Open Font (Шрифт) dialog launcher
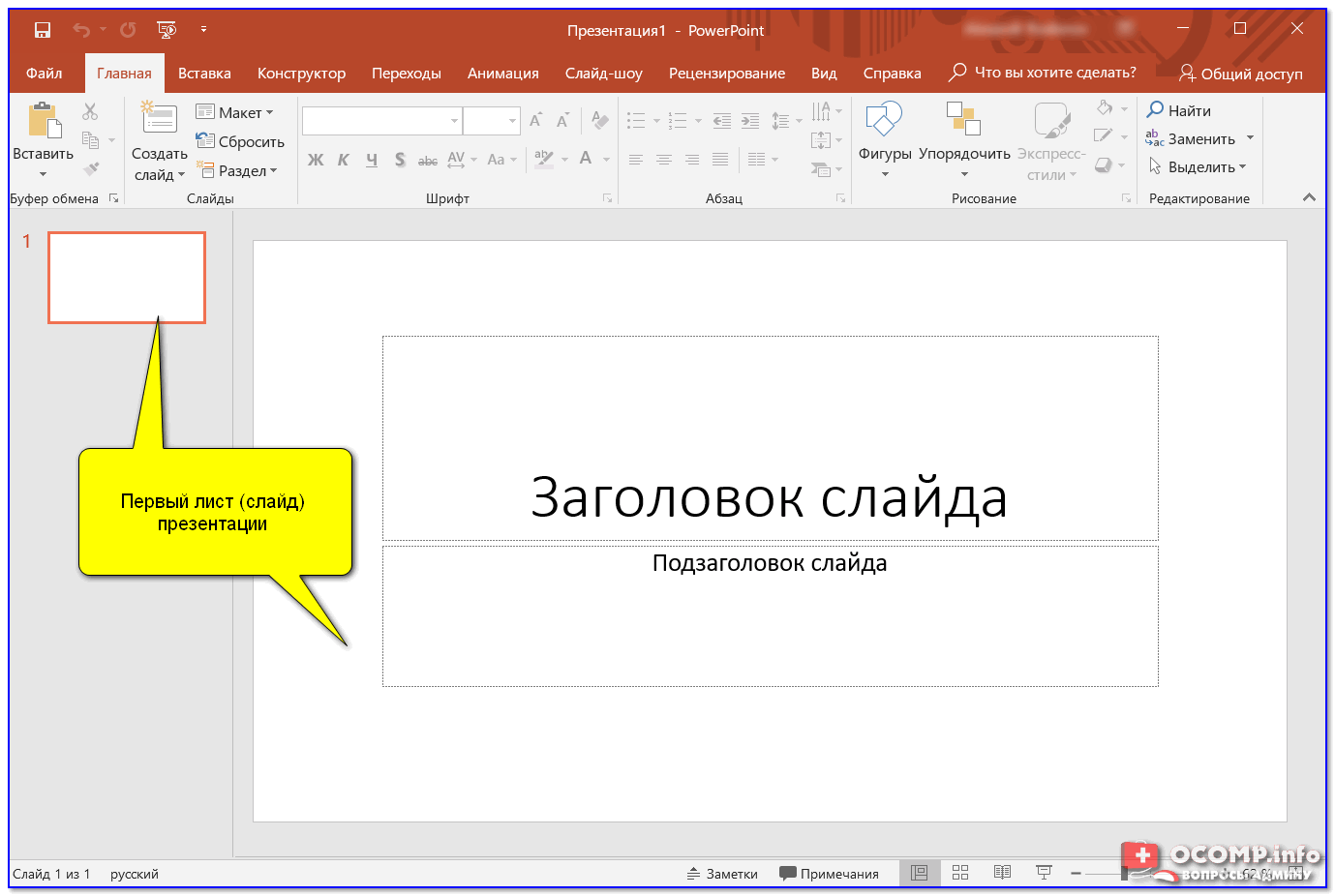 607,198
